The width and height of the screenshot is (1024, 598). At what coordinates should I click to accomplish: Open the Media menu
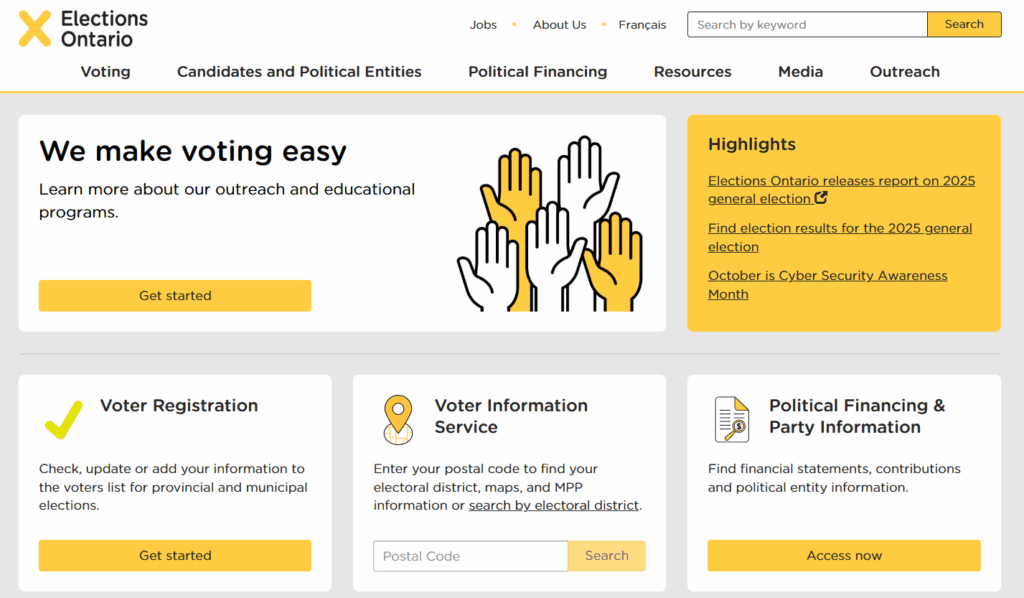(800, 72)
